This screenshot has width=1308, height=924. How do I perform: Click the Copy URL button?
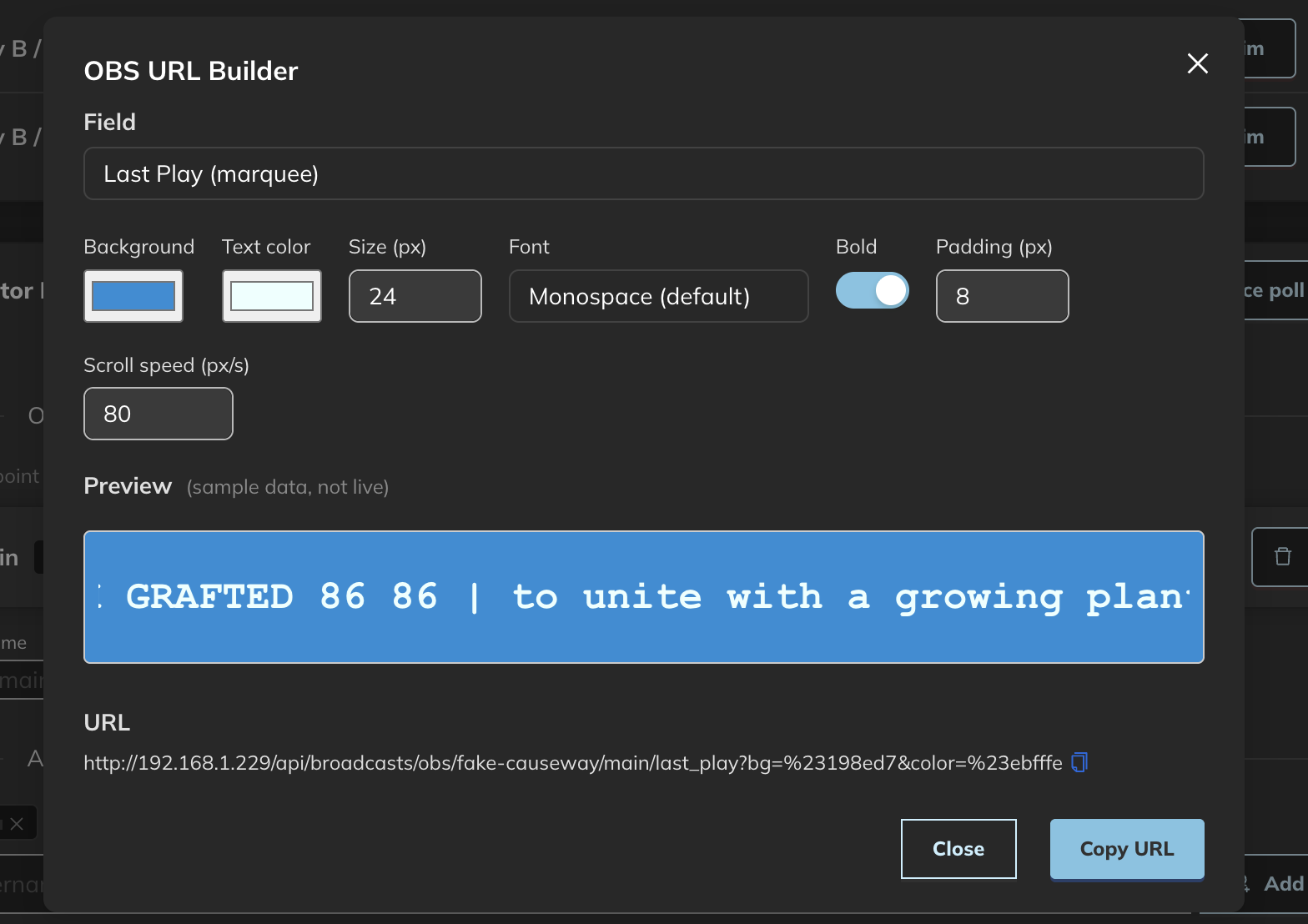(x=1126, y=848)
